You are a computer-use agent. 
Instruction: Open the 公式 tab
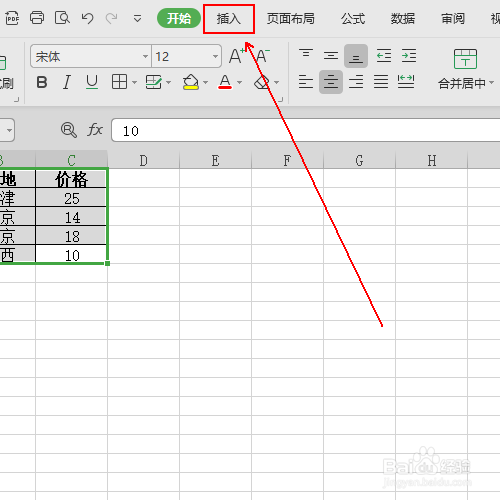(x=353, y=19)
